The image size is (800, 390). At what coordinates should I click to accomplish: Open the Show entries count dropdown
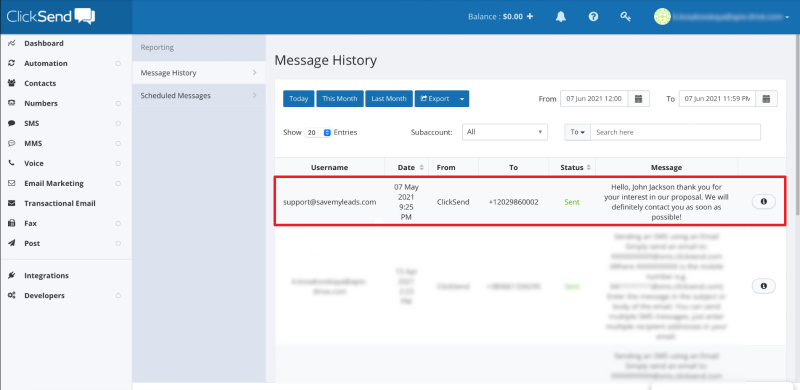pyautogui.click(x=318, y=132)
